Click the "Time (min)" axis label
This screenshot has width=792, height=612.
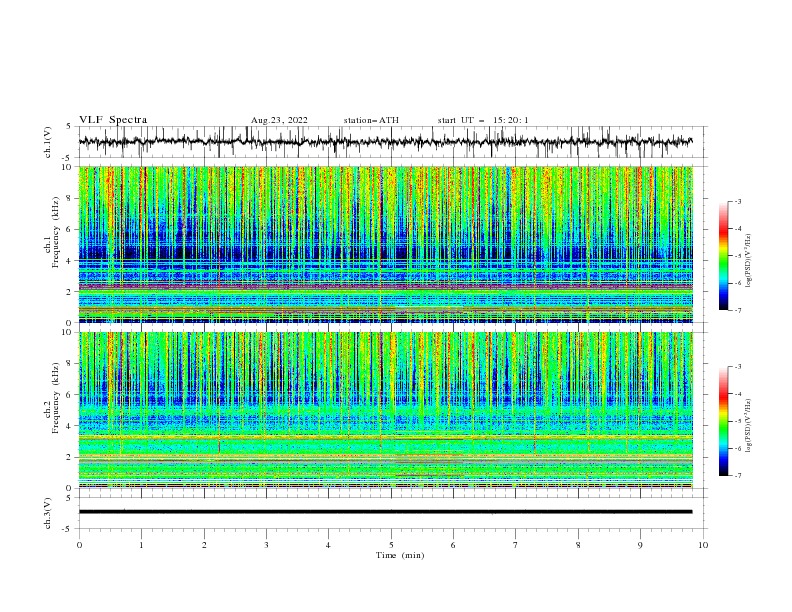pos(400,555)
